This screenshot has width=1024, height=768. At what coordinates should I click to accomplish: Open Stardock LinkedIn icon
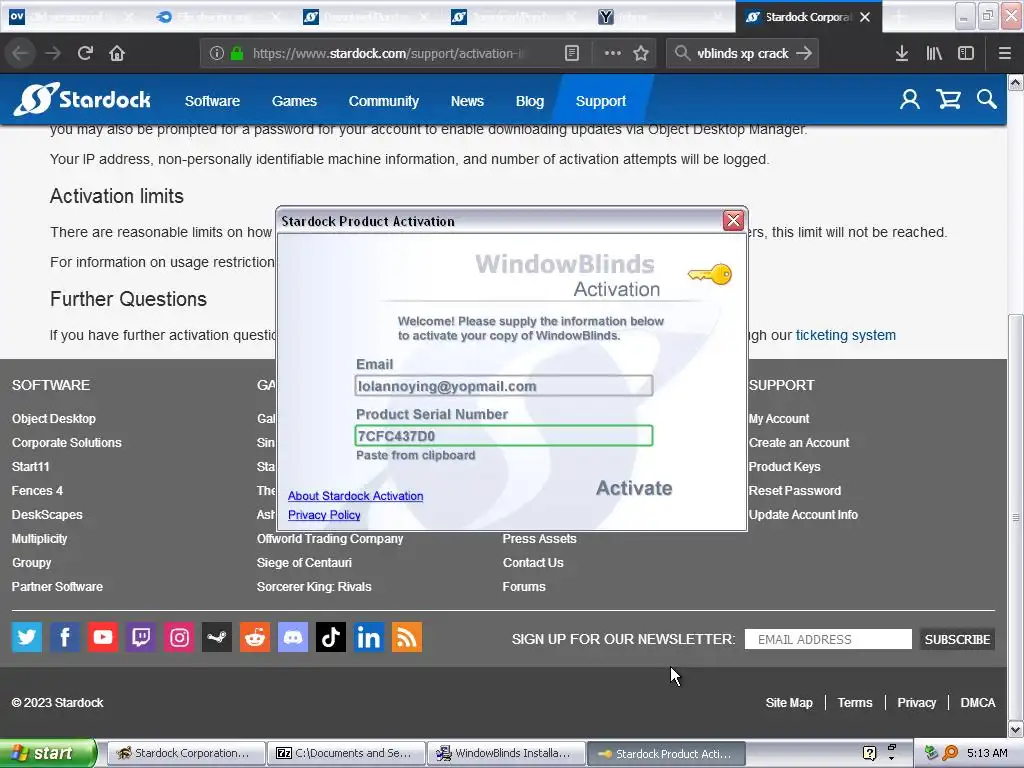(x=368, y=637)
